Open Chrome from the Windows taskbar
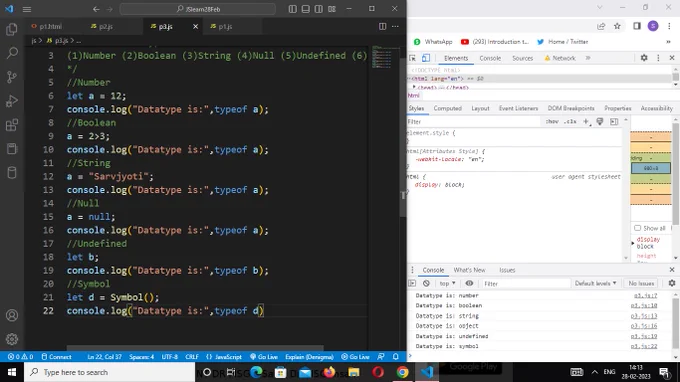Image resolution: width=680 pixels, height=382 pixels. tap(402, 372)
